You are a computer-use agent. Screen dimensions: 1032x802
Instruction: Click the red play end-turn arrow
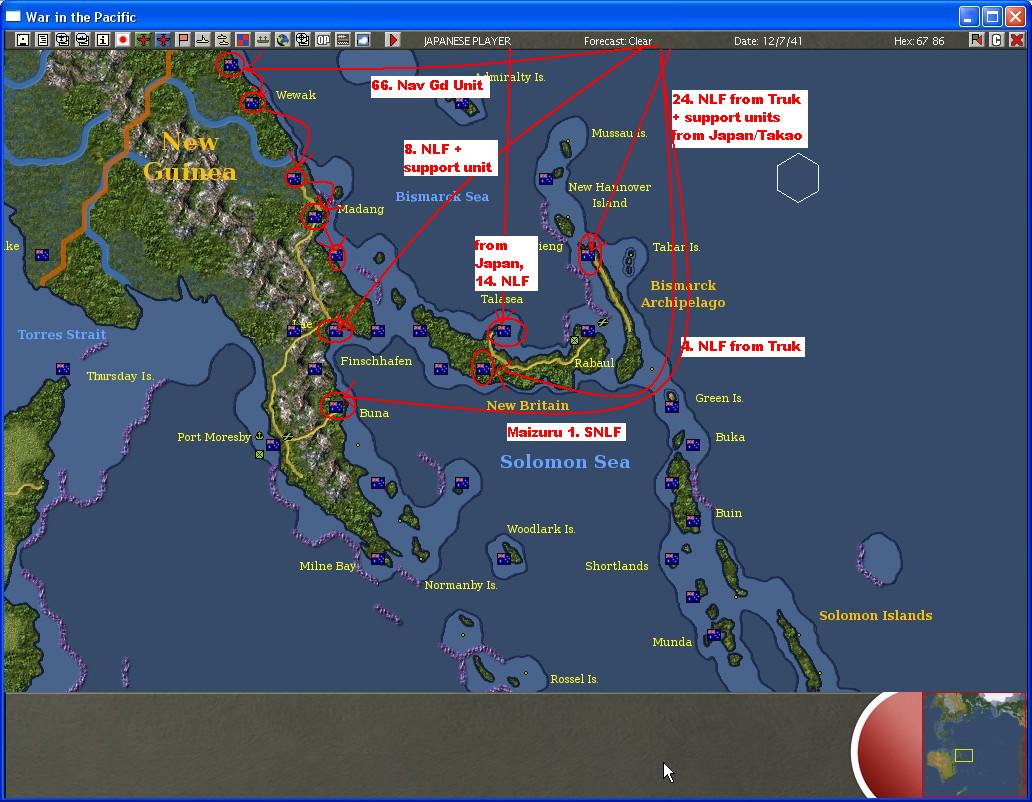[393, 40]
